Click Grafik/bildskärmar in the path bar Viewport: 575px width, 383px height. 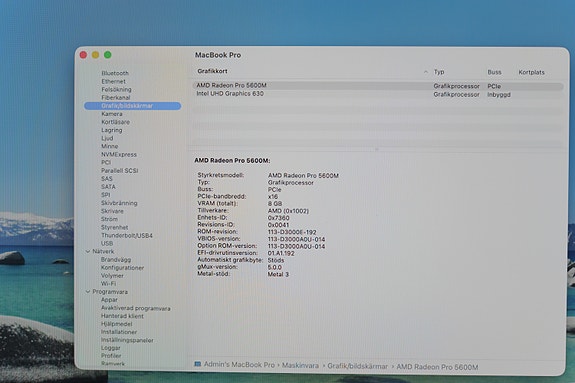tap(358, 366)
